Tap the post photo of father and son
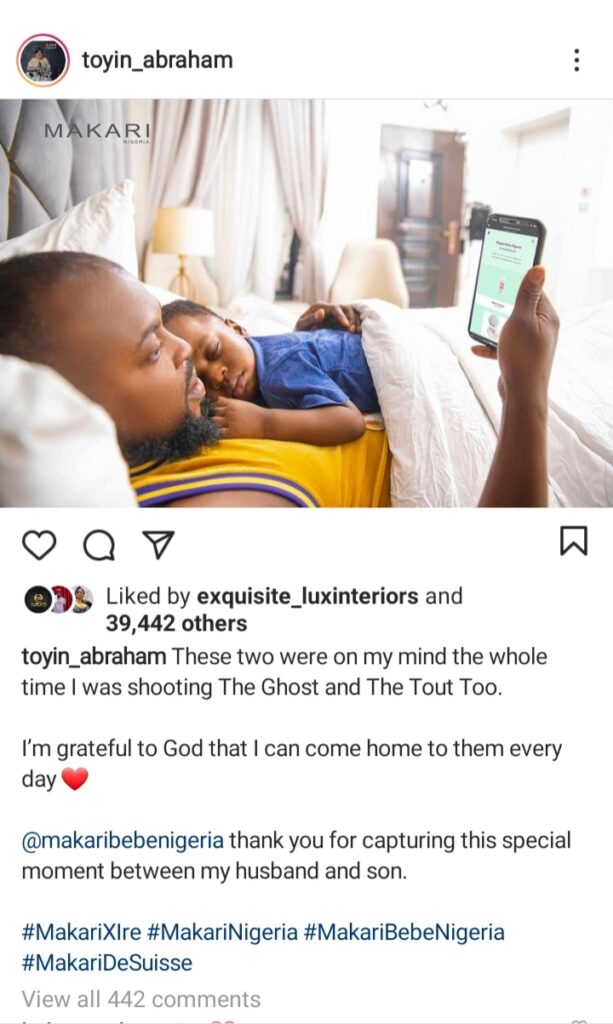Screen dimensions: 613x1024 coord(306,303)
